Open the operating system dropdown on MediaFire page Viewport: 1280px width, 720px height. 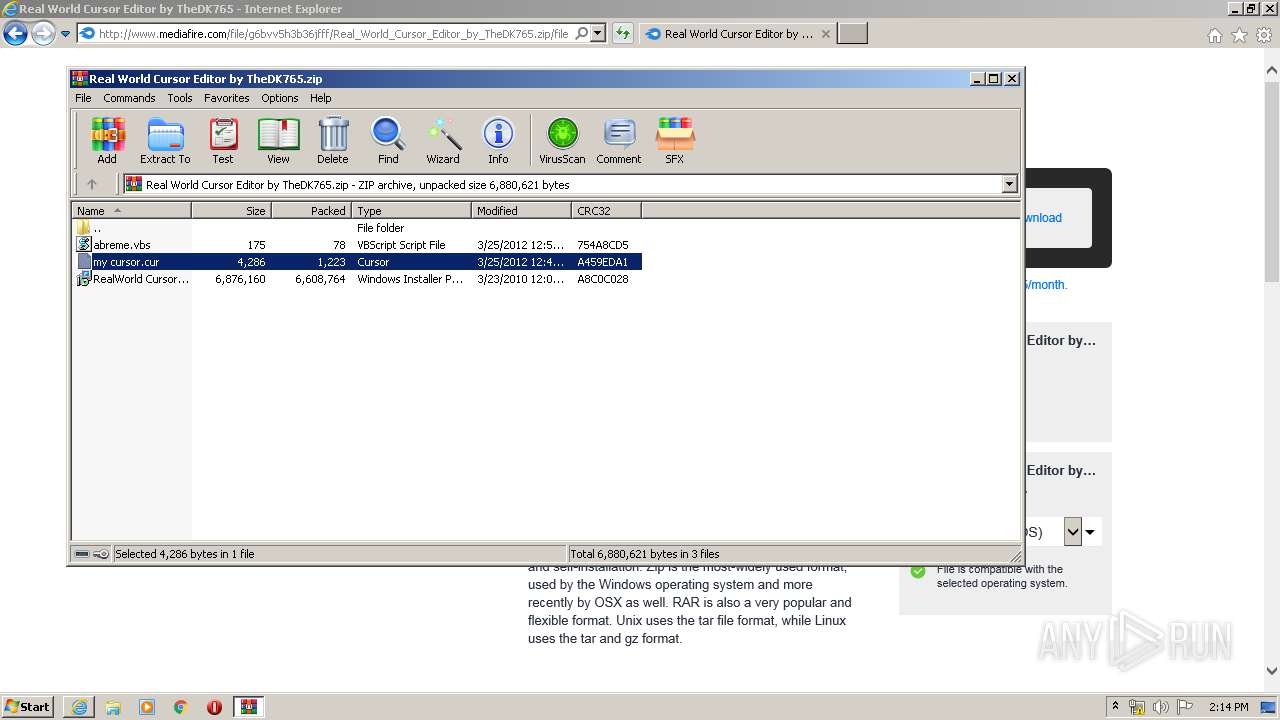(x=1073, y=531)
